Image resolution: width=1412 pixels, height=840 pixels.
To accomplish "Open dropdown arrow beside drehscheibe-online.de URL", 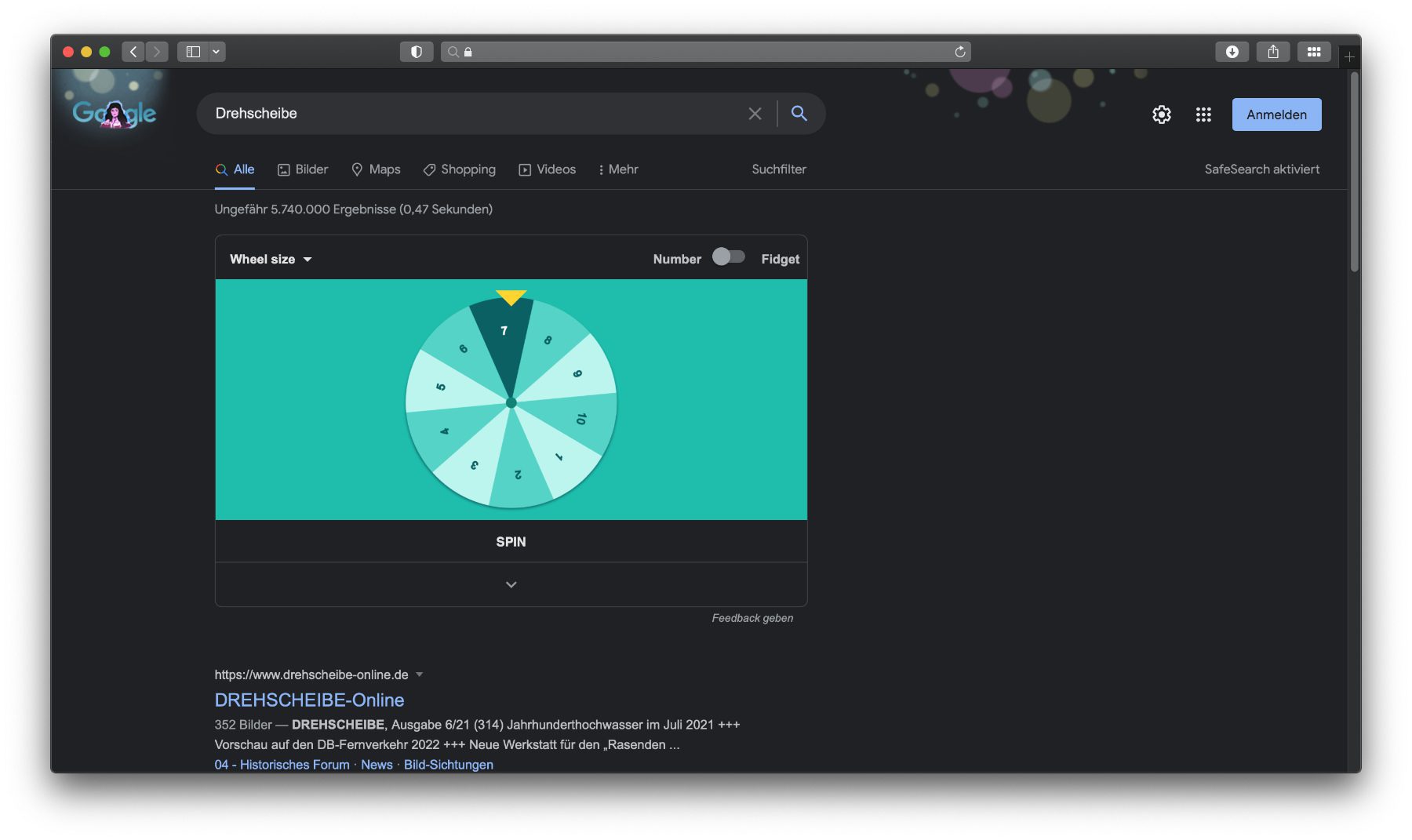I will tap(419, 675).
